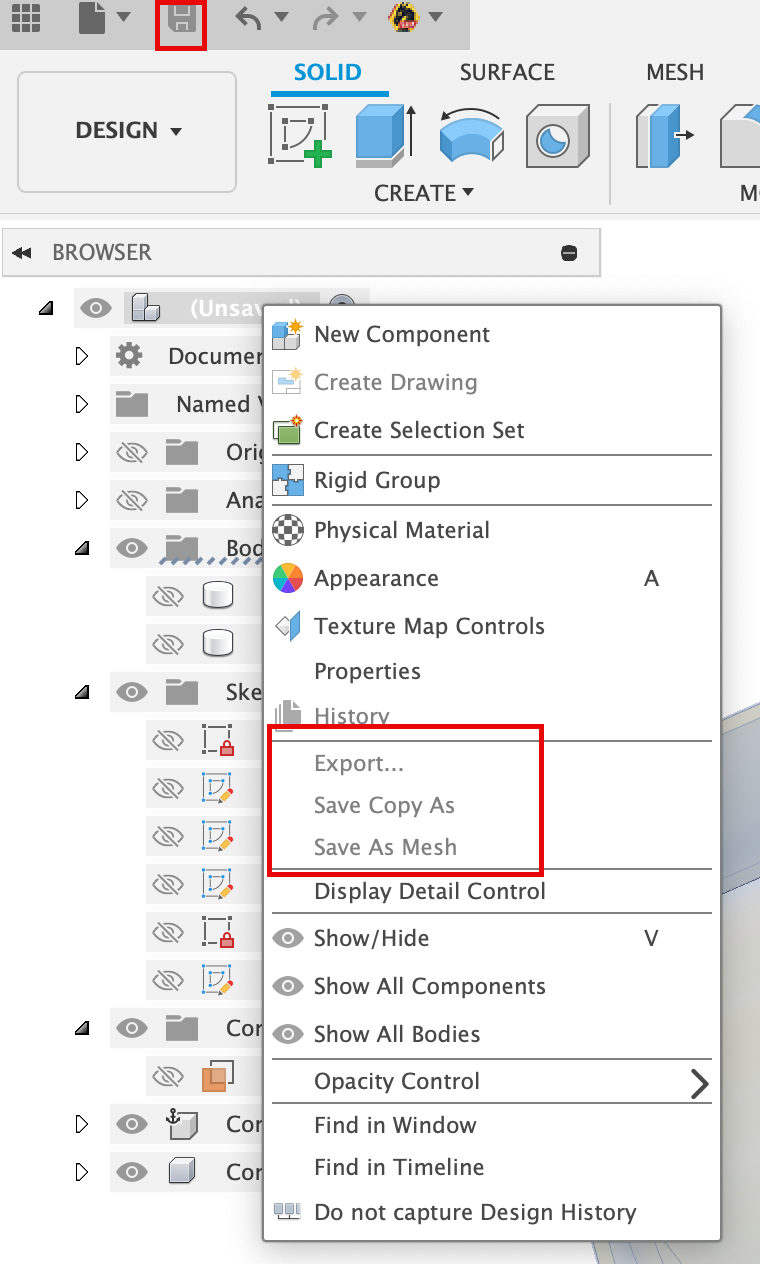Viewport: 760px width, 1264px height.
Task: Open the DESIGN workspace dropdown
Action: pyautogui.click(x=126, y=131)
